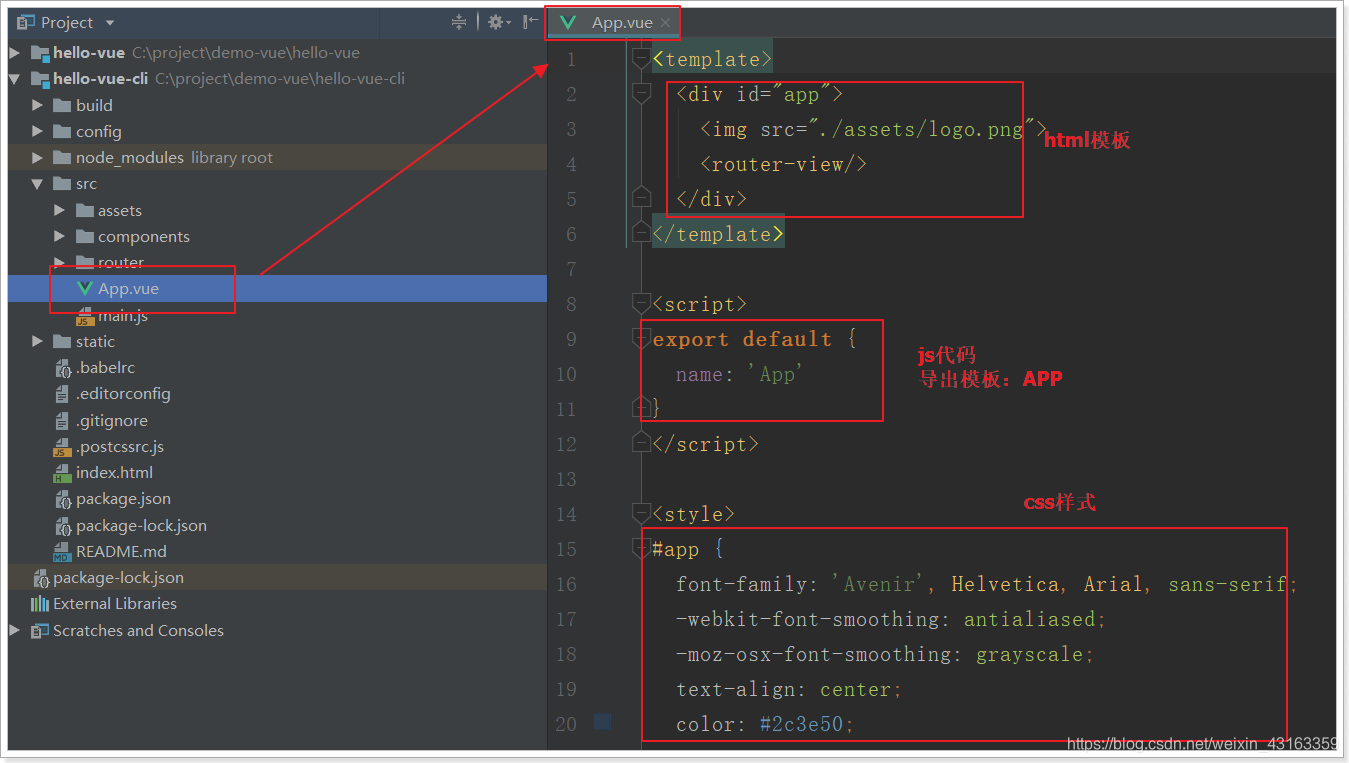Expand the assets folder arrow
This screenshot has width=1349, height=763.
(x=60, y=210)
